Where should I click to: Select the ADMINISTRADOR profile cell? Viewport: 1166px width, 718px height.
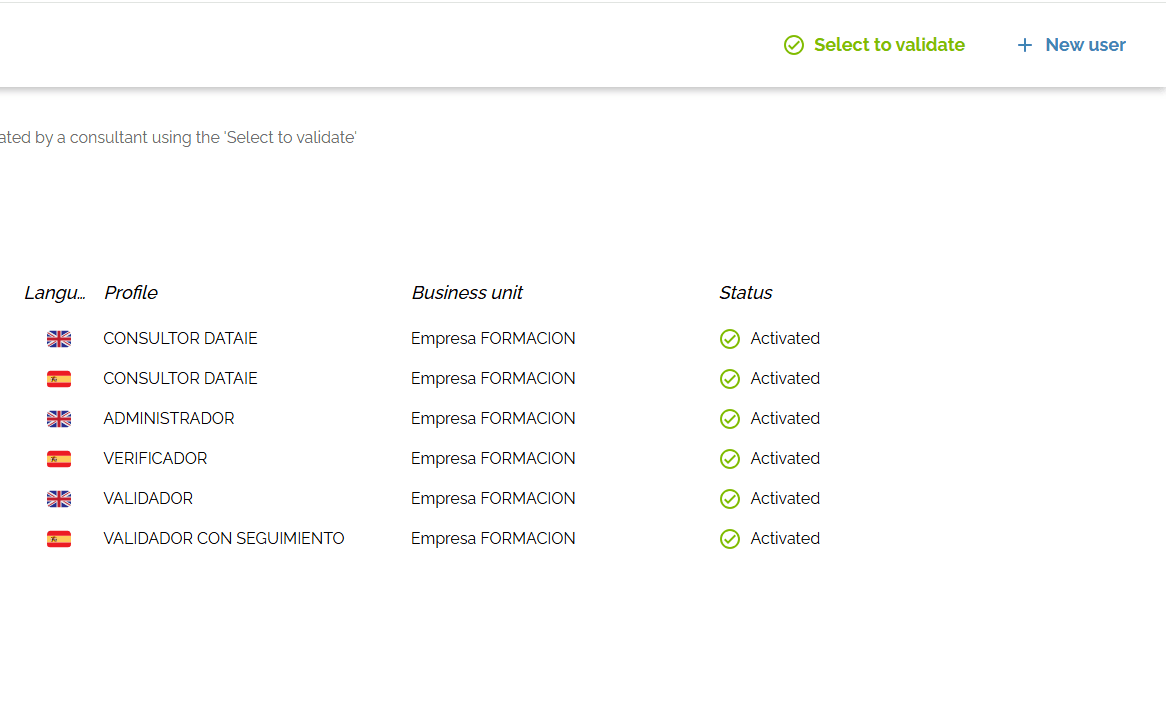point(169,418)
